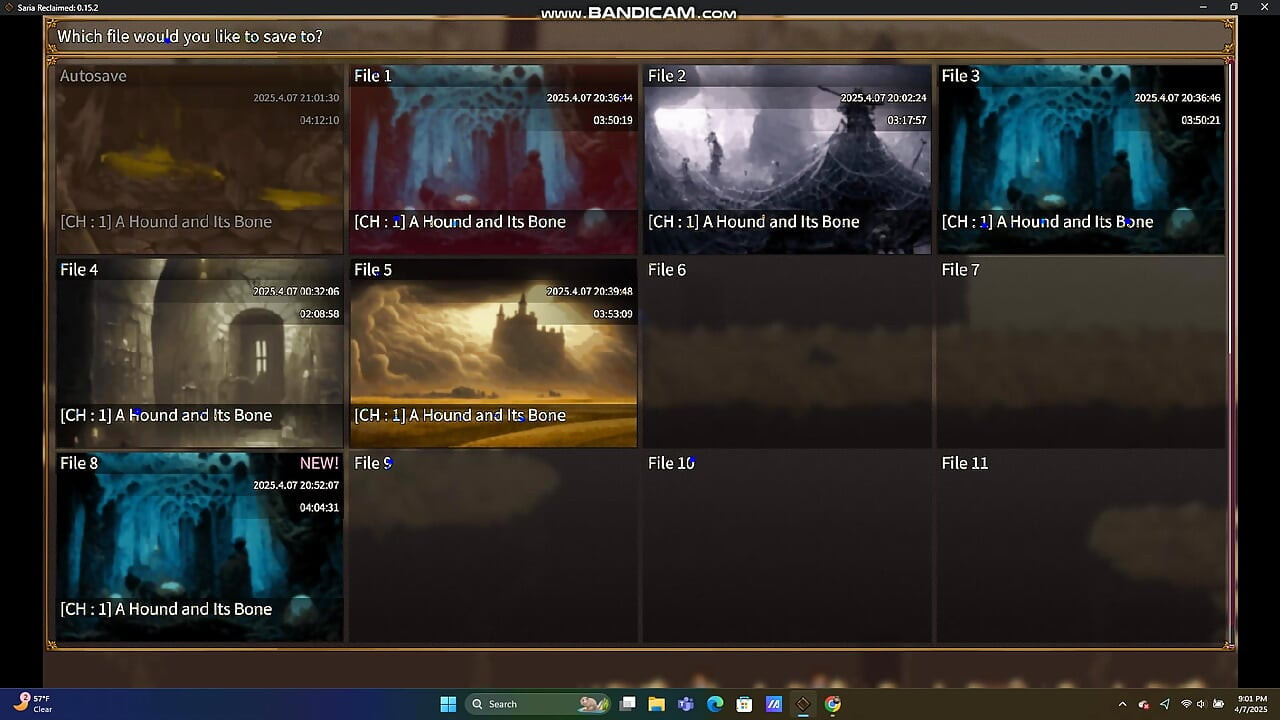
Task: Click the playtime 03:53:09 text
Action: [613, 314]
